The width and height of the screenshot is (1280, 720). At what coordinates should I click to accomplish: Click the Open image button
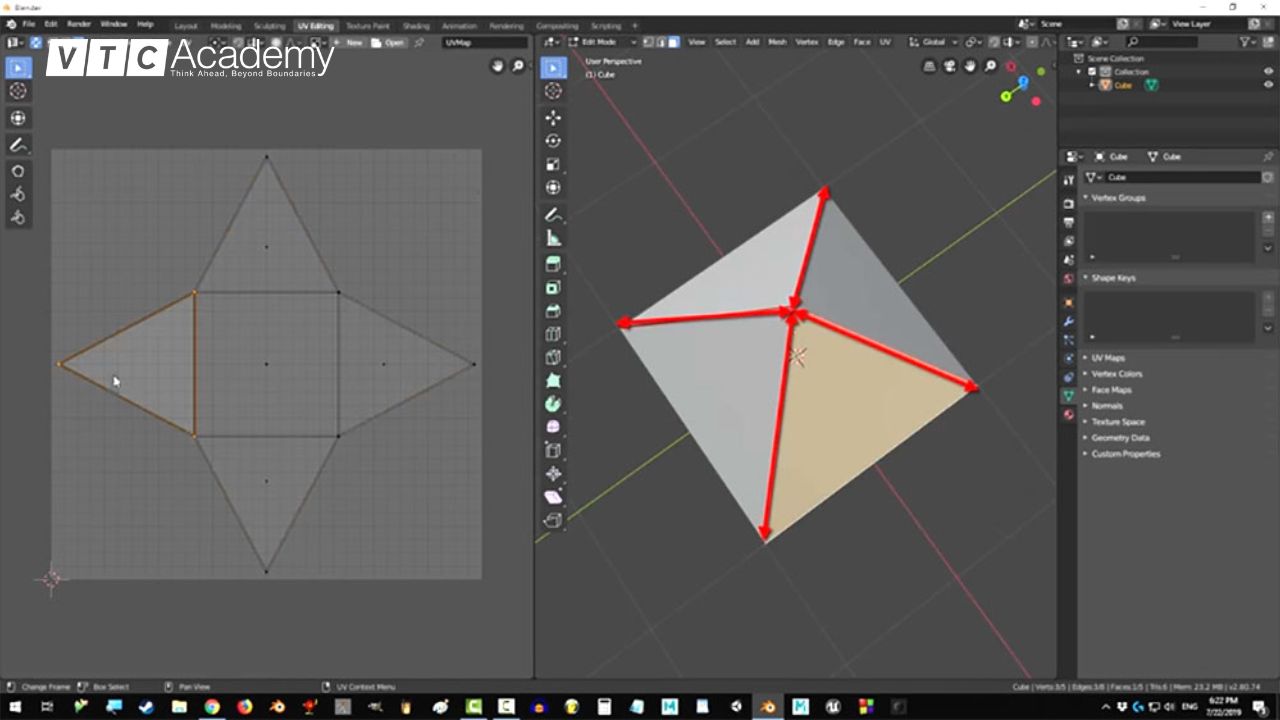click(x=389, y=43)
